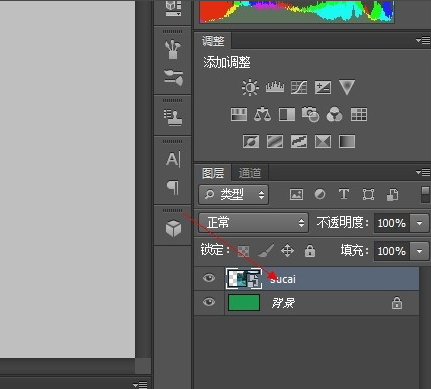Open the 正常 blend mode dropdown

coord(253,223)
